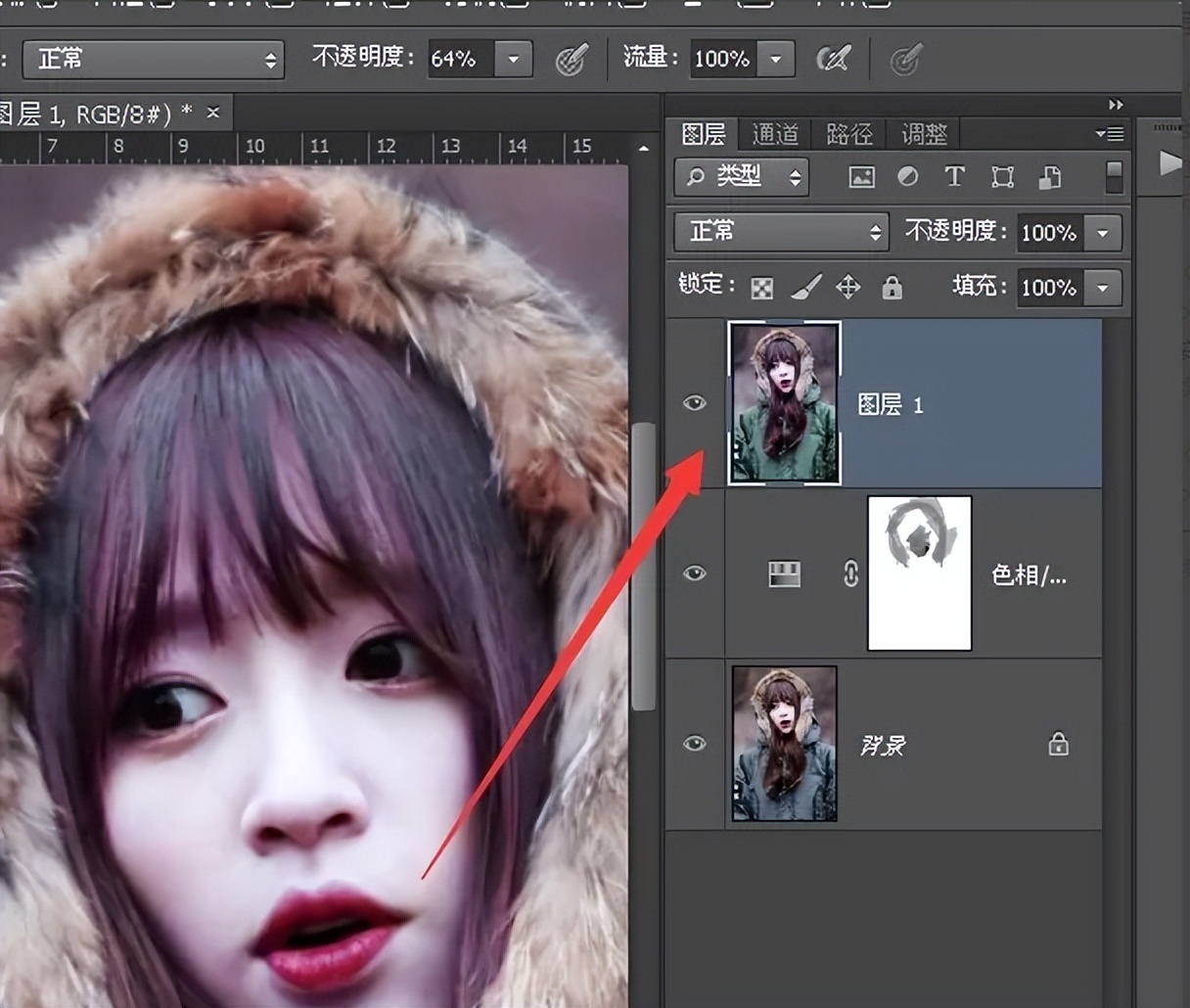Toggle visibility of the 背景 layer

point(695,744)
